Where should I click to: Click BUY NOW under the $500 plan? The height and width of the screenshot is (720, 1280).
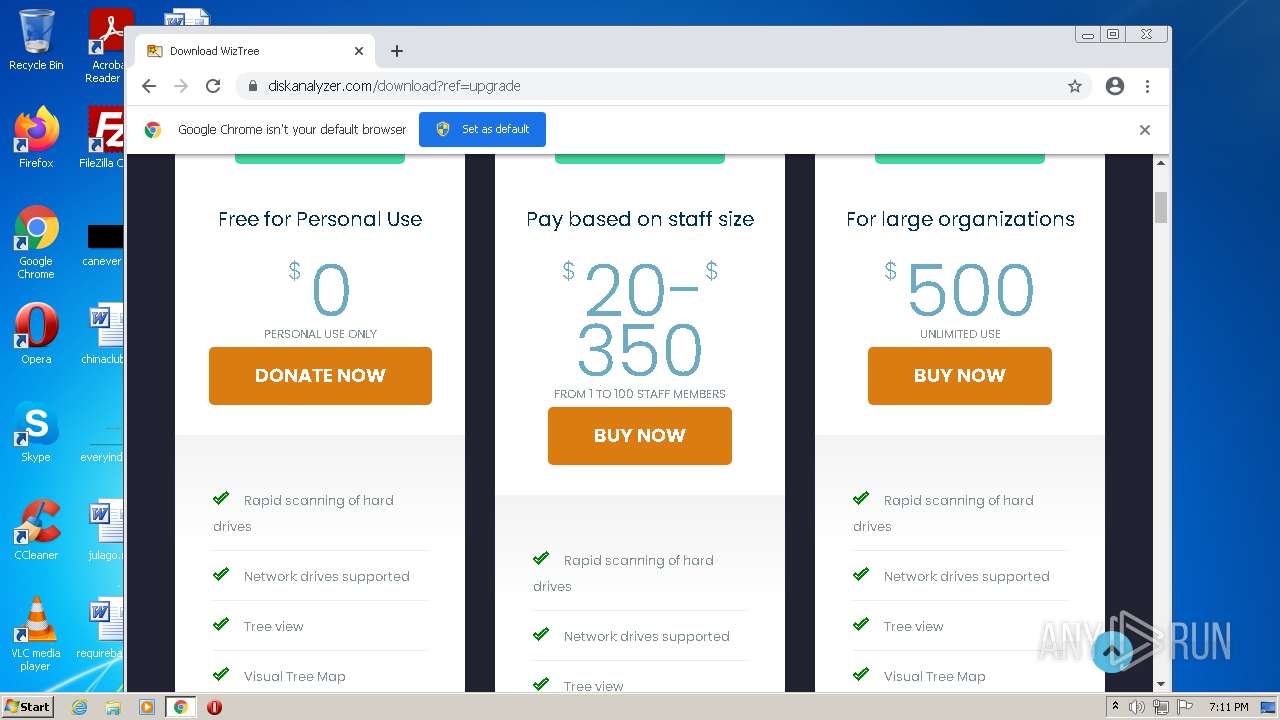960,375
